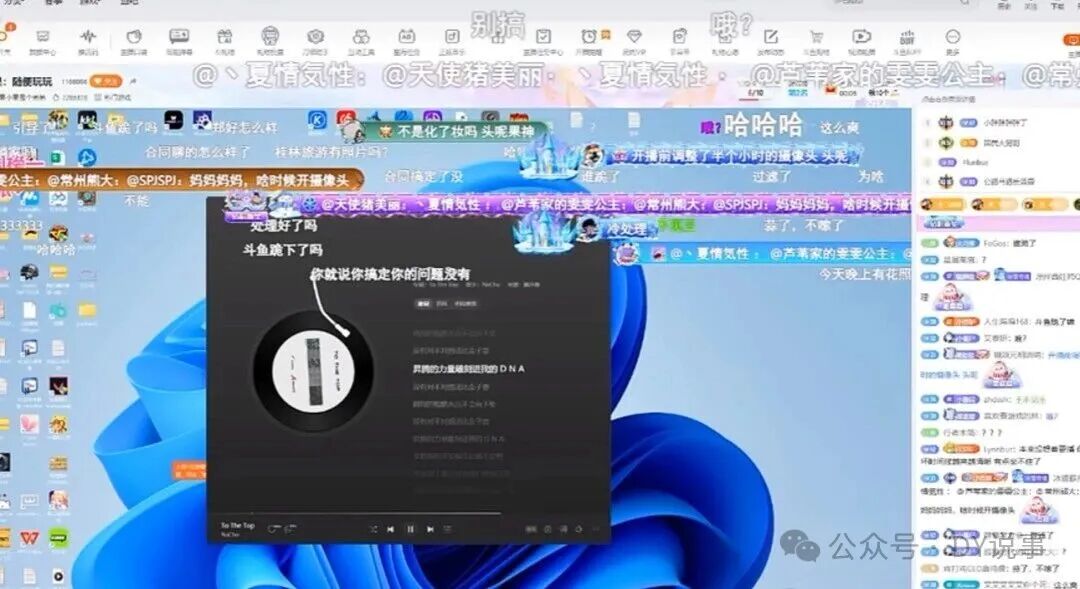1080x589 pixels.
Task: Open the WPS Office icon on the desktop
Action: coord(29,538)
